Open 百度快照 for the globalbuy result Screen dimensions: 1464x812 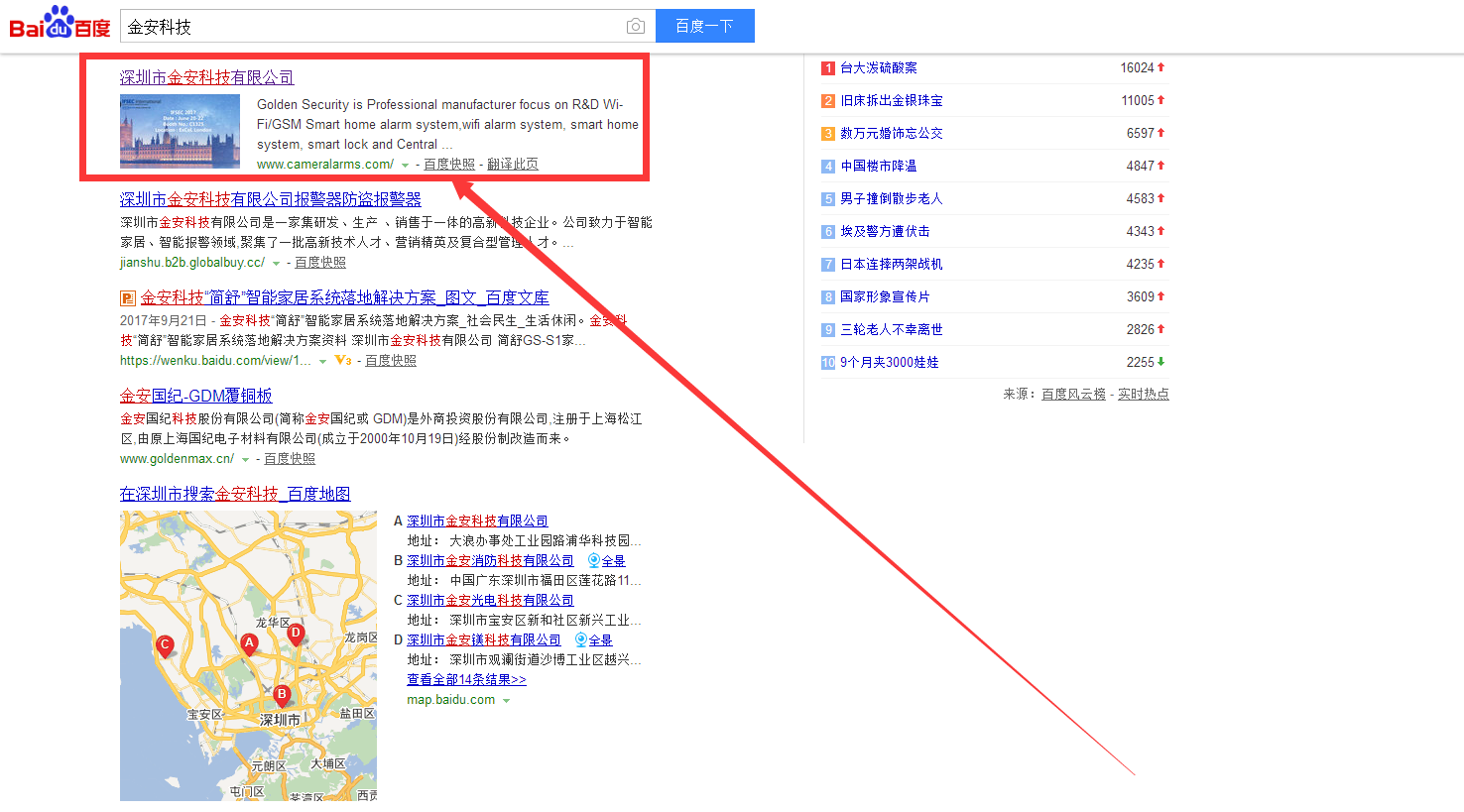320,263
